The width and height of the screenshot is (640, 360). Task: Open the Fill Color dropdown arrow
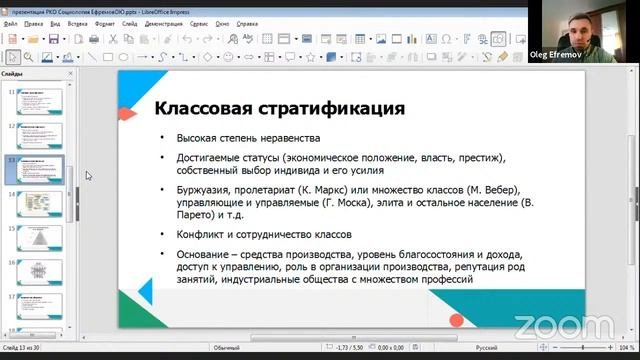pyautogui.click(x=78, y=57)
